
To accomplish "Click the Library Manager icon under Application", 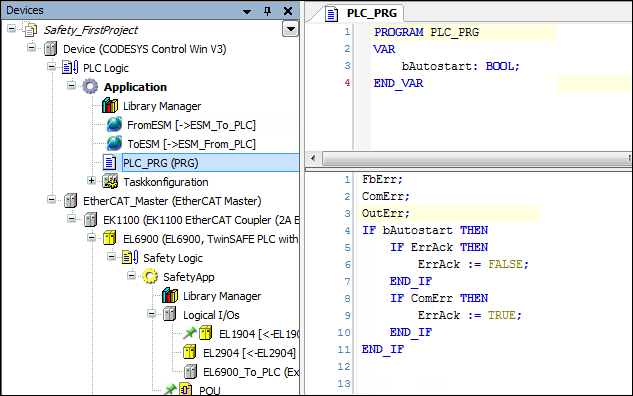I will coord(110,106).
